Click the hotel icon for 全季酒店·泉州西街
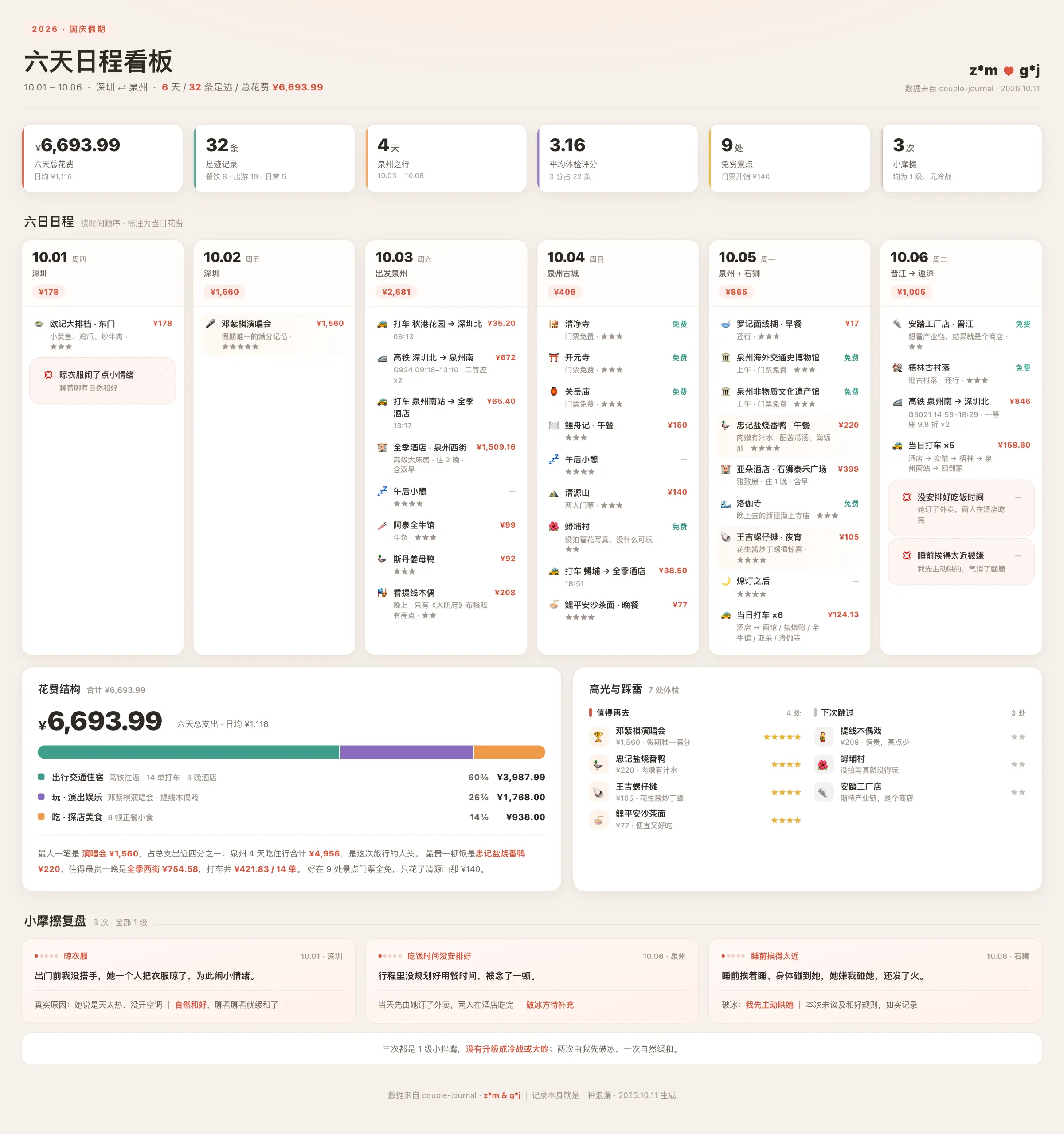1064x1134 pixels. [x=382, y=448]
